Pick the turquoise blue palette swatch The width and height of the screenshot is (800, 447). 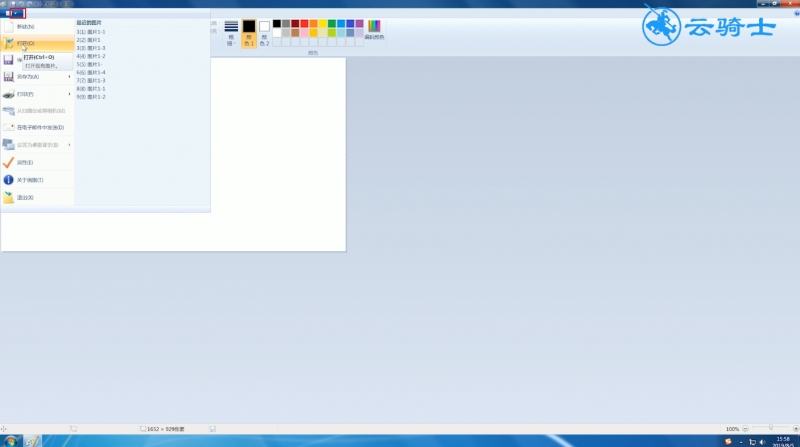point(341,23)
